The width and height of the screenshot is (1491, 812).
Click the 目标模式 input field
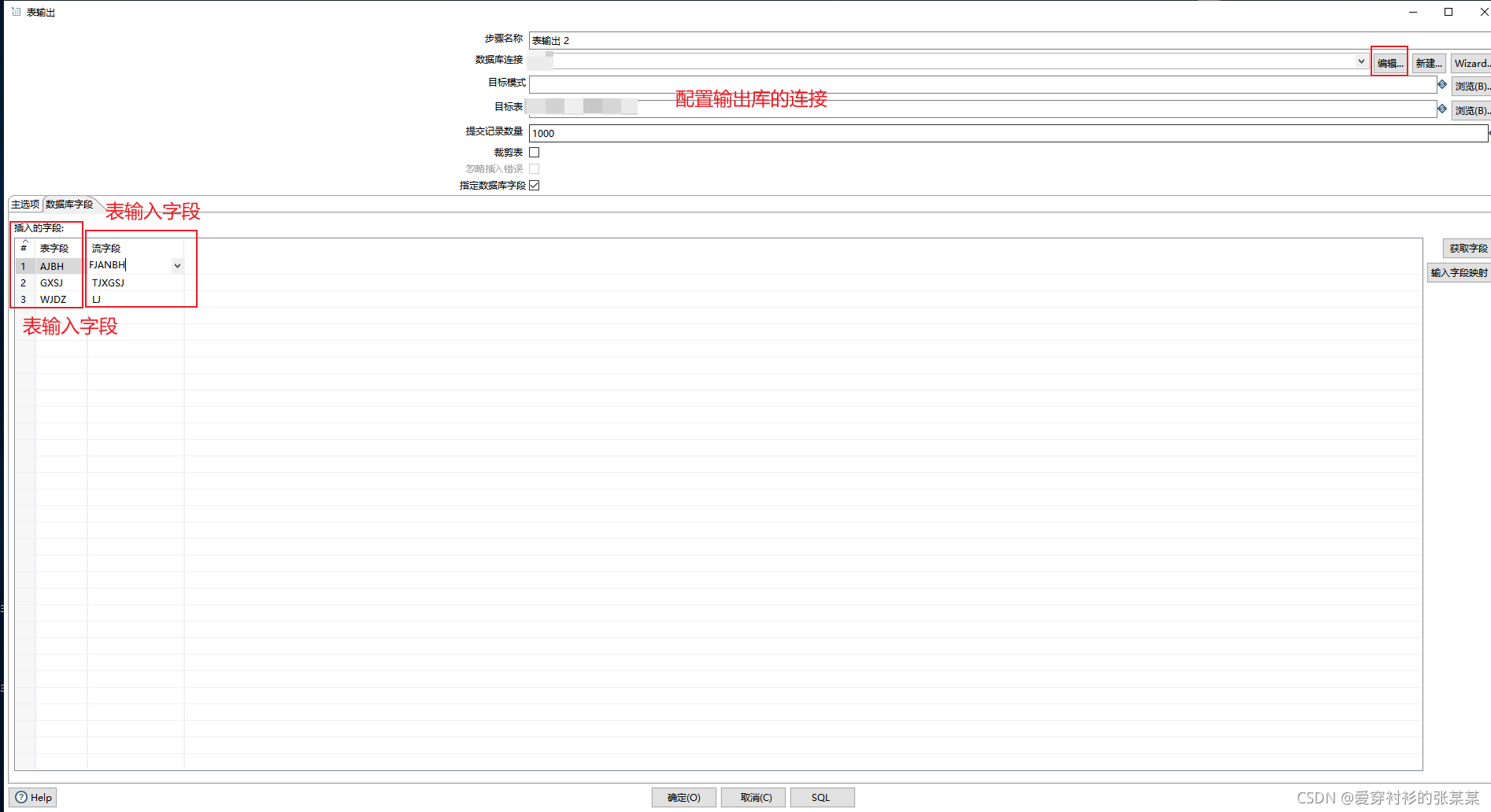click(x=982, y=84)
